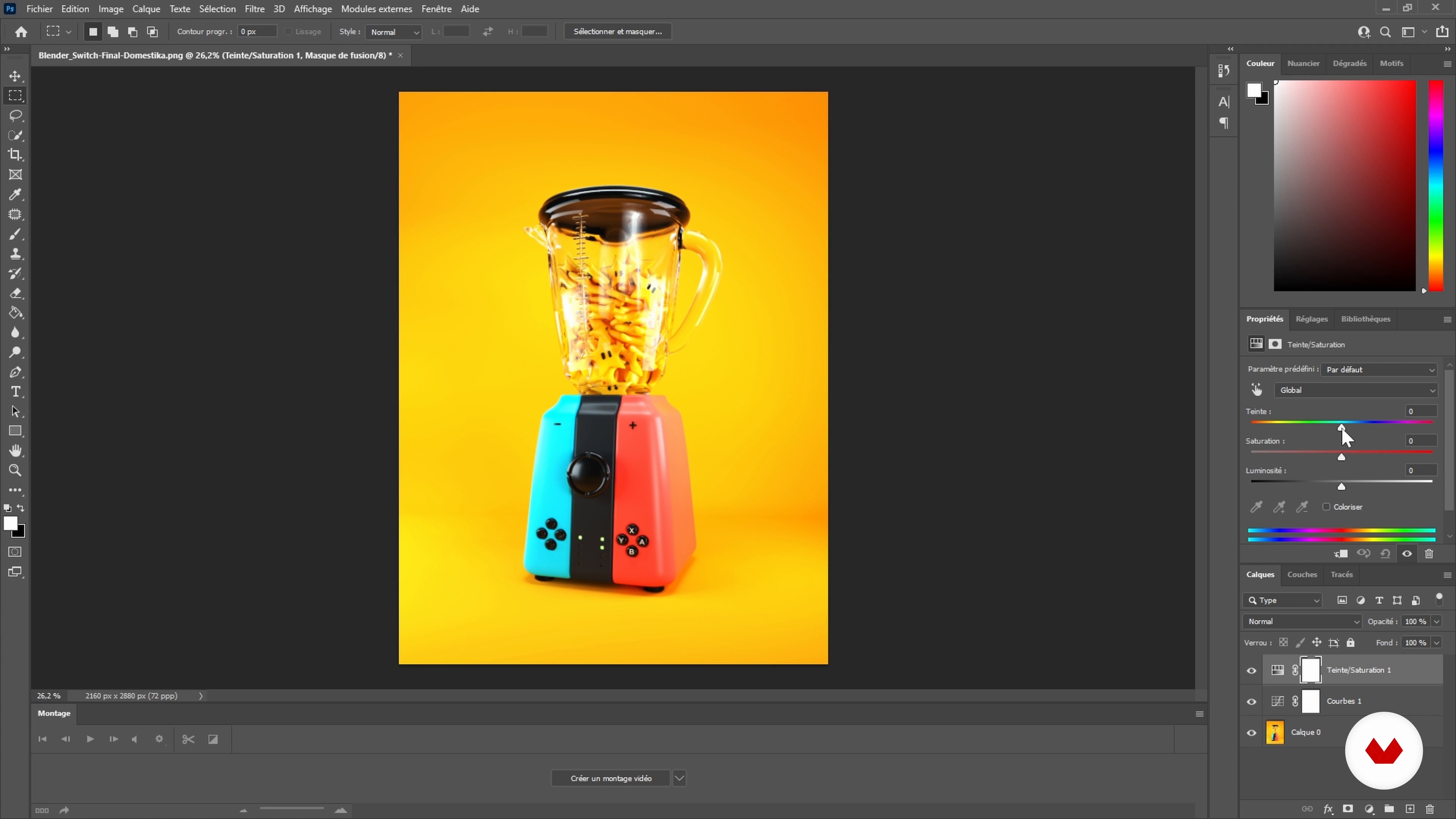Select the Eyedropper tool

15,195
